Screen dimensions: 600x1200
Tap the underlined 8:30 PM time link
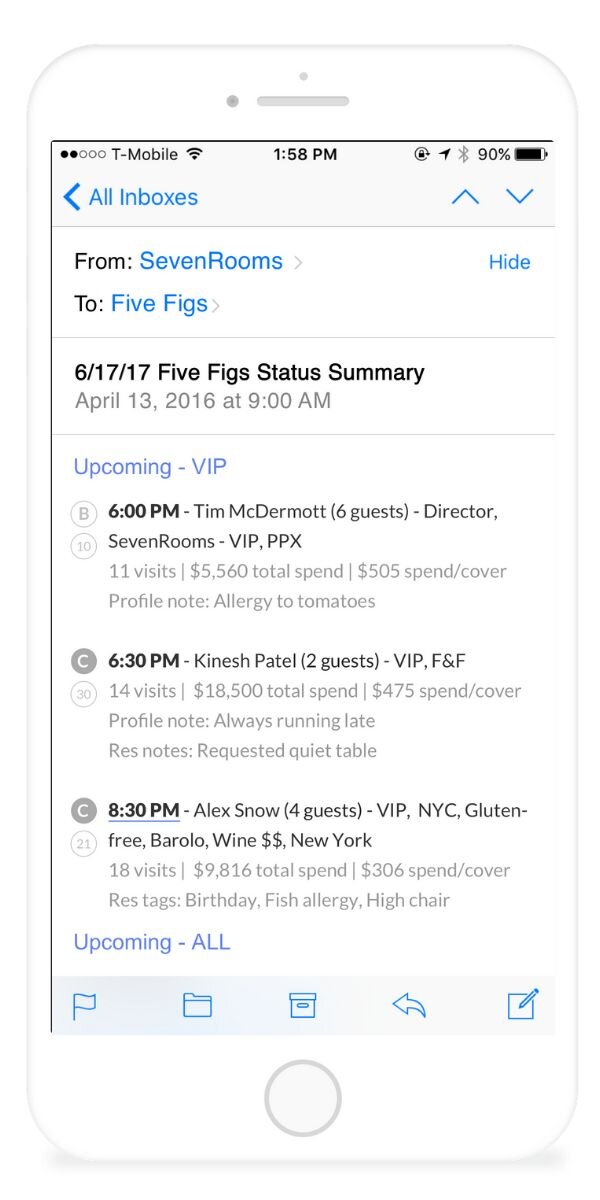coord(144,810)
